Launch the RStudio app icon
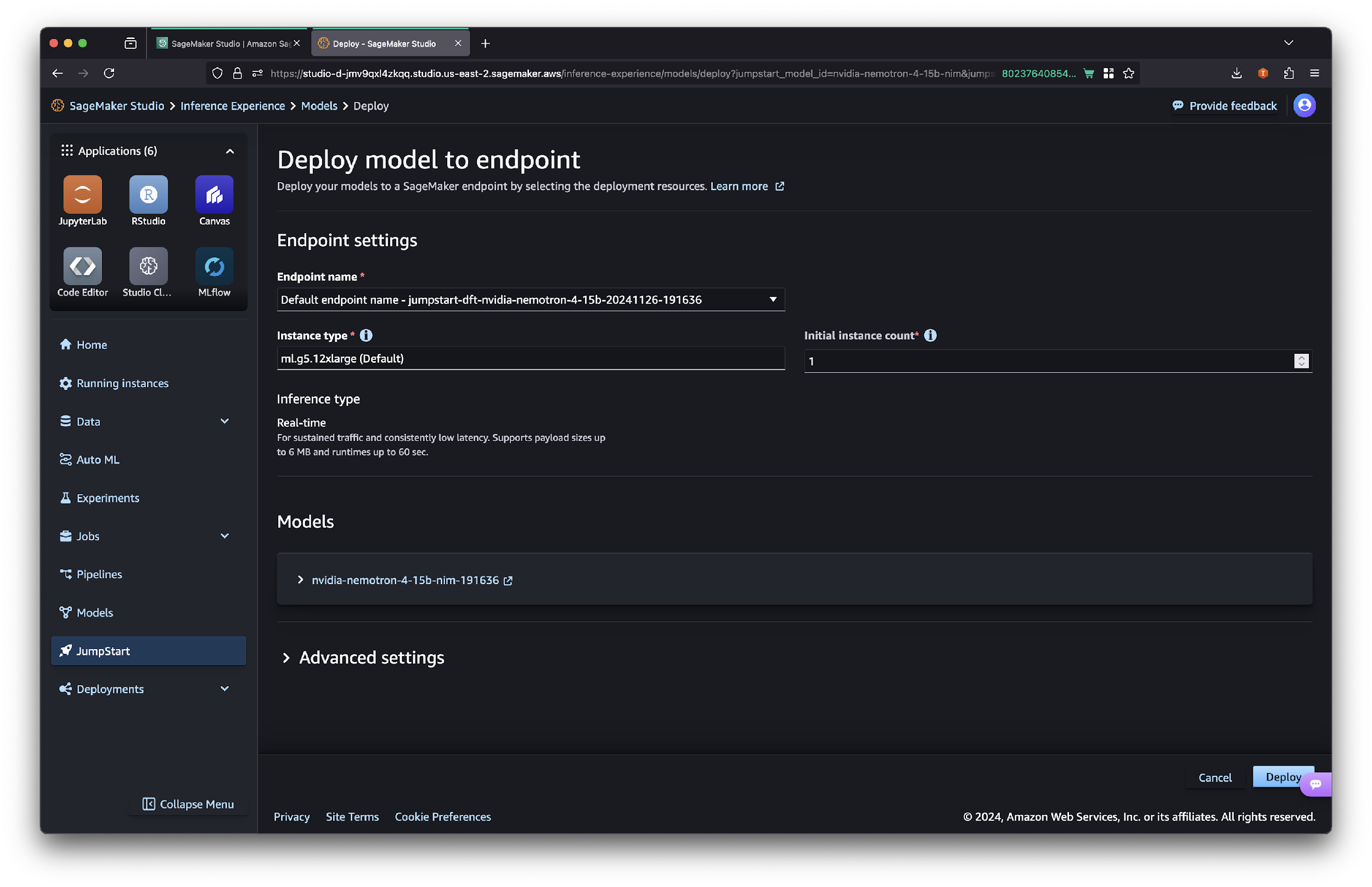 coord(148,195)
